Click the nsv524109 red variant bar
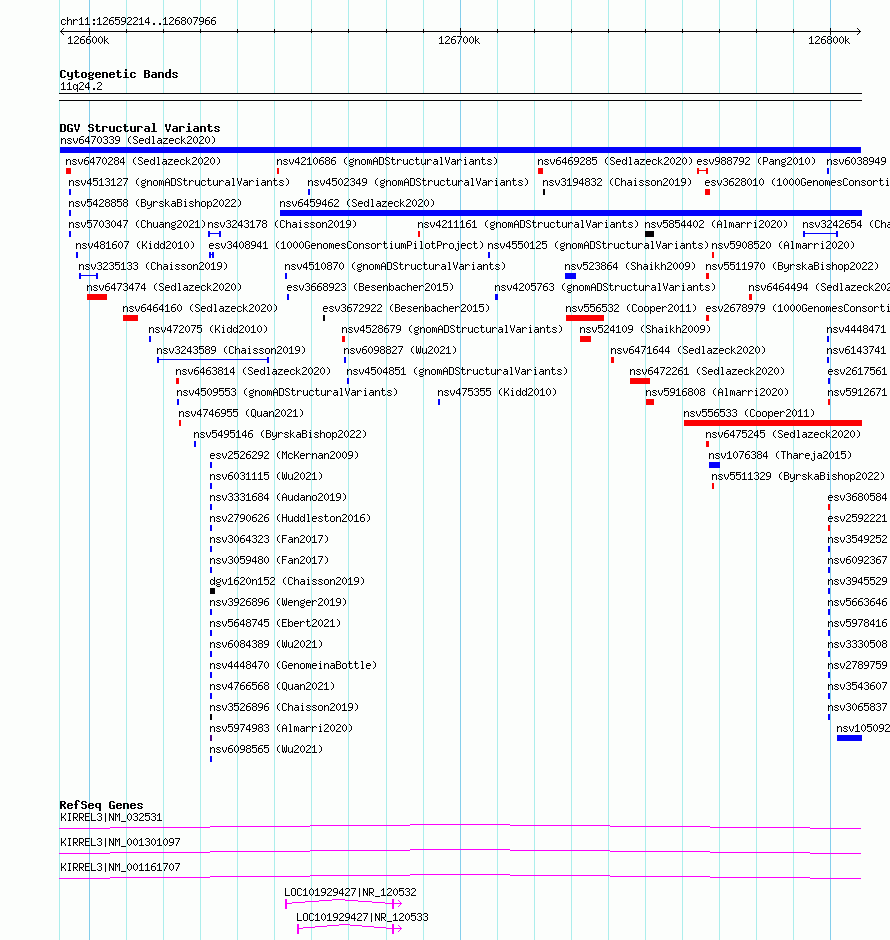This screenshot has width=890, height=940. point(586,339)
